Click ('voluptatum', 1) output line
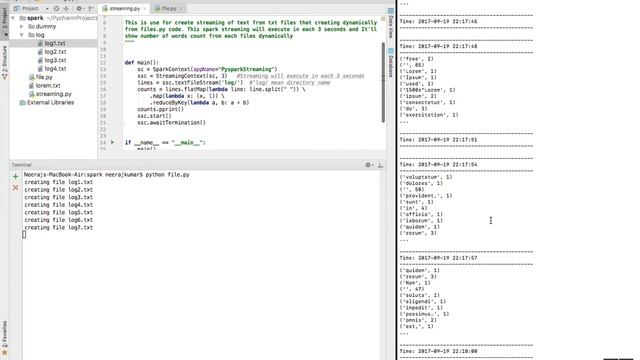 426,177
